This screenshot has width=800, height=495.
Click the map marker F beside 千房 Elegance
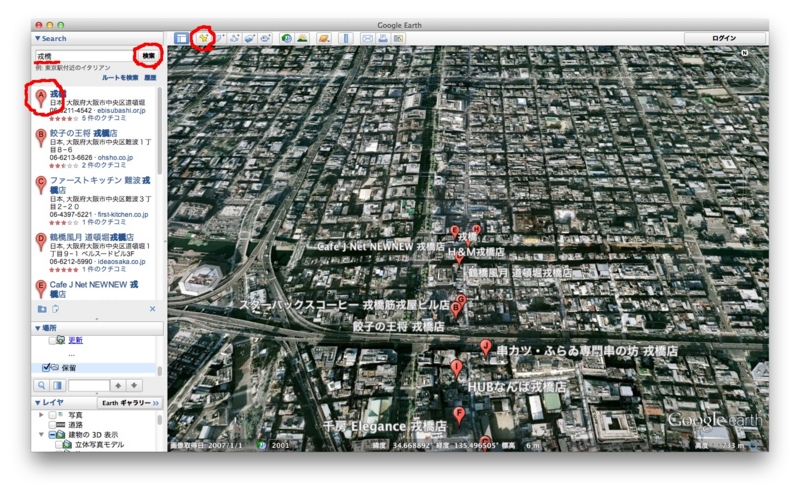point(459,416)
